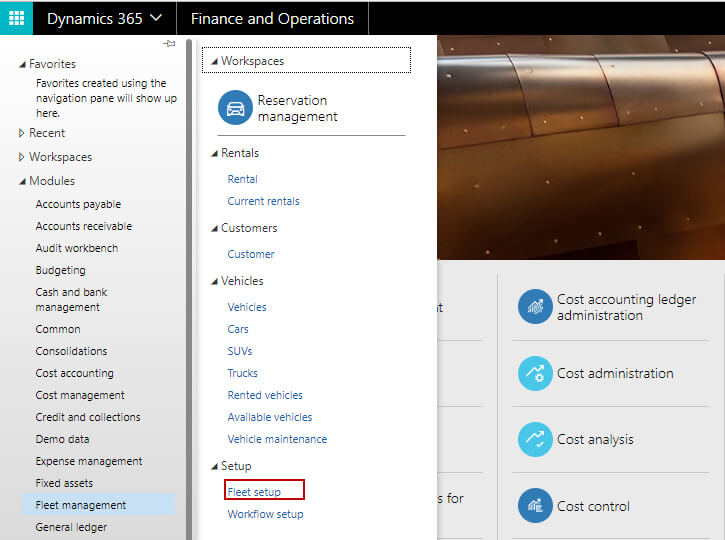Open the Vehicles link under Vehicles group

246,307
